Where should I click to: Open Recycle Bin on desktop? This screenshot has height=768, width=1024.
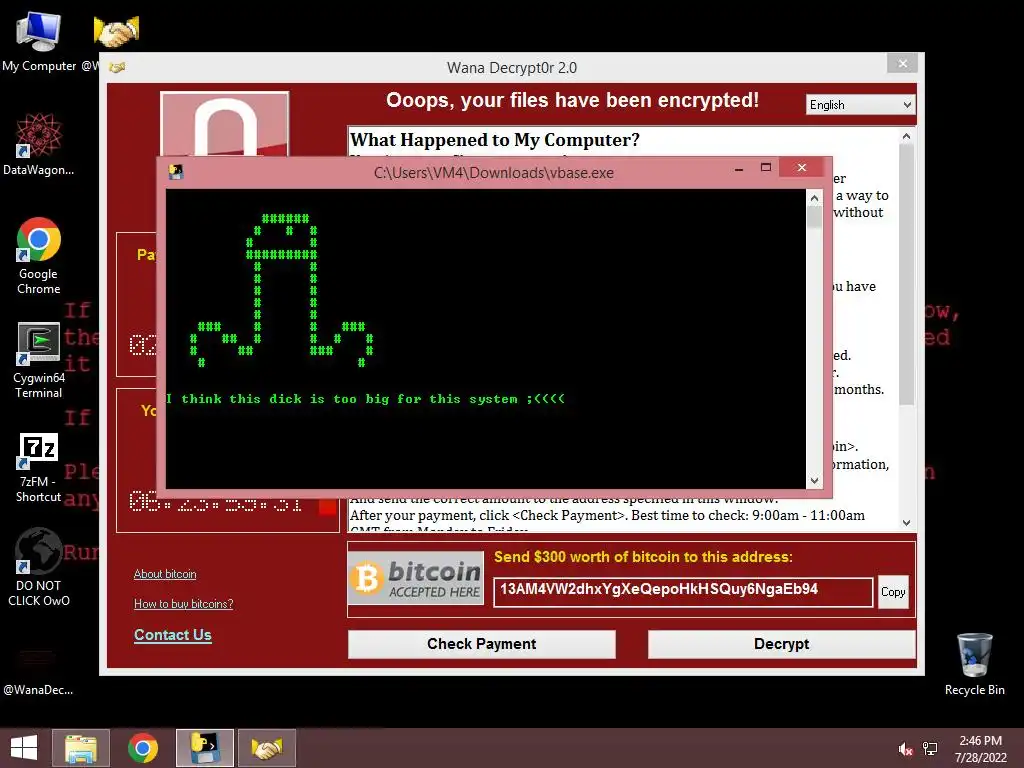point(974,664)
